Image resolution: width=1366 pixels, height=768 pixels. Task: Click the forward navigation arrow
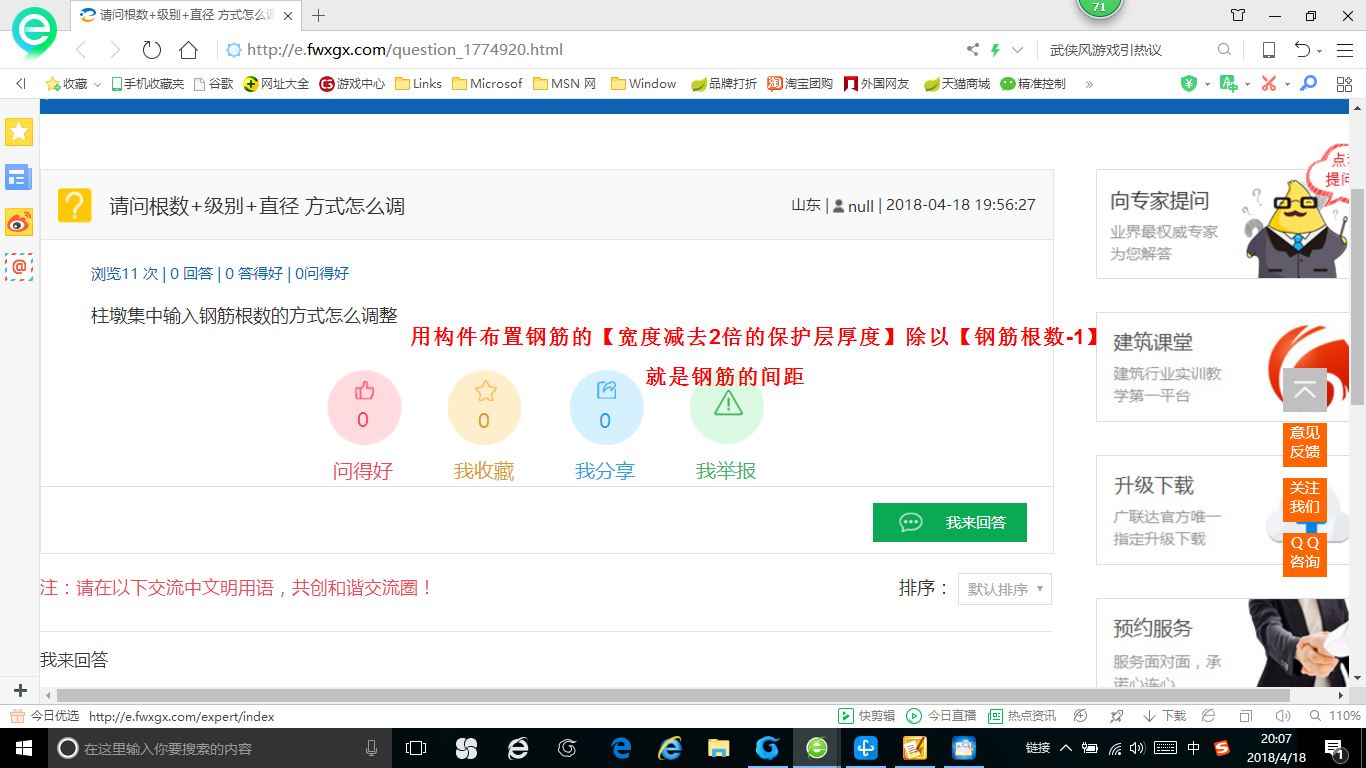[115, 50]
